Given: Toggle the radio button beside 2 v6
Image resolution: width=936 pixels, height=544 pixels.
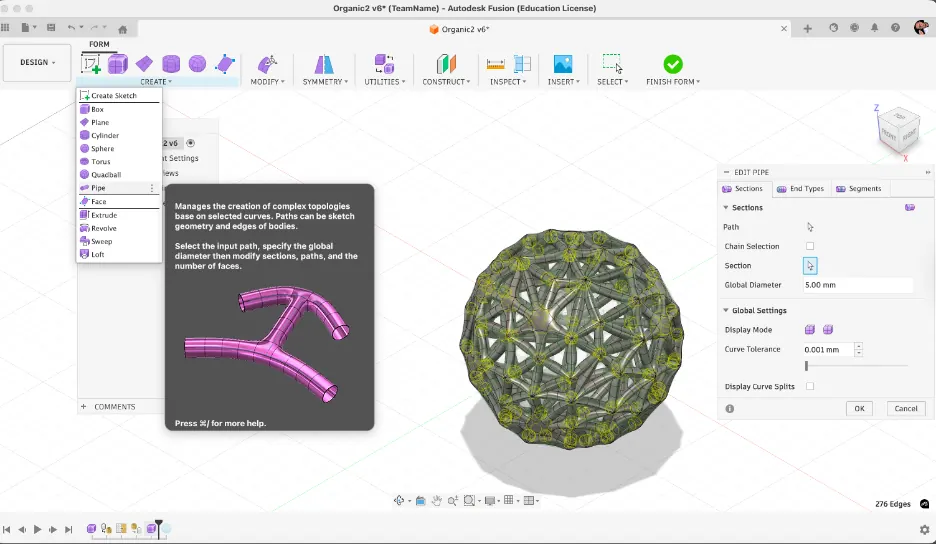Looking at the screenshot, I should [190, 143].
